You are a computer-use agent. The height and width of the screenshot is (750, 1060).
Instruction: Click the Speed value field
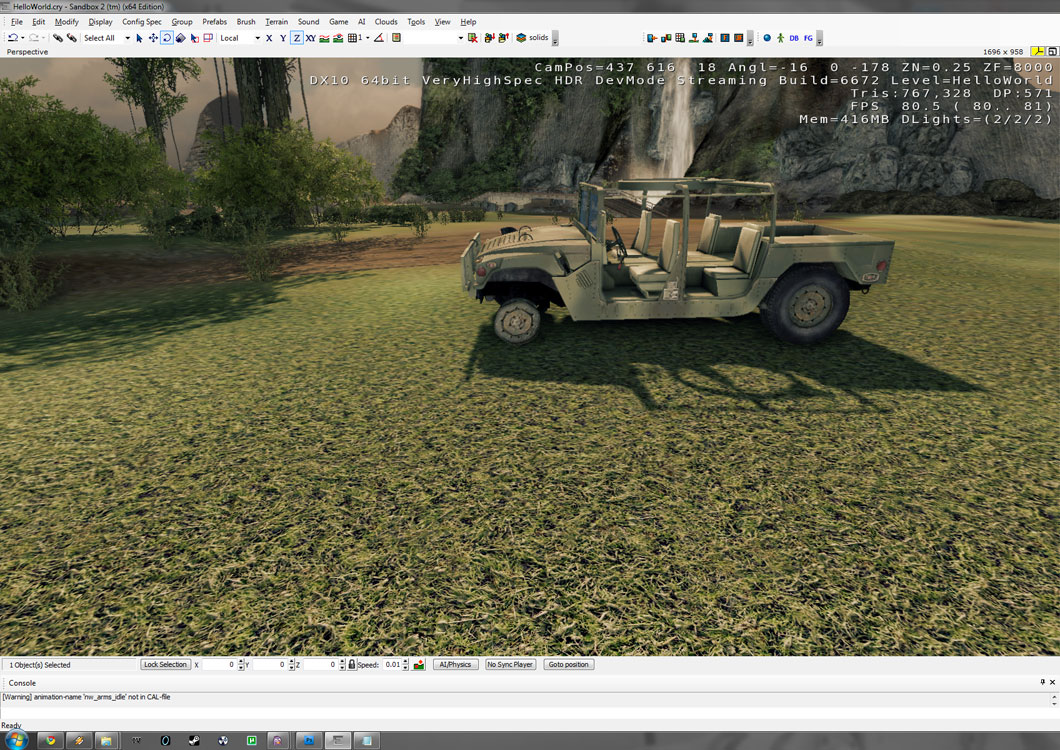point(392,665)
